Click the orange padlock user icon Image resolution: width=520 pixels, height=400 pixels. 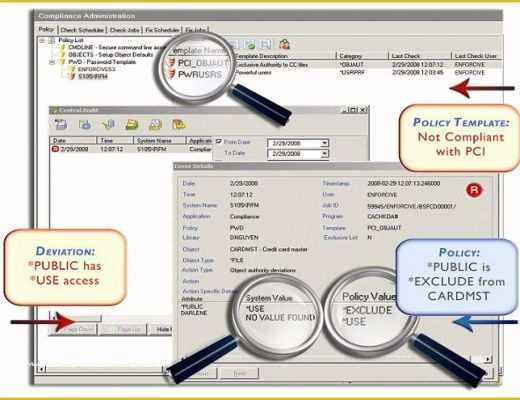pos(284,44)
